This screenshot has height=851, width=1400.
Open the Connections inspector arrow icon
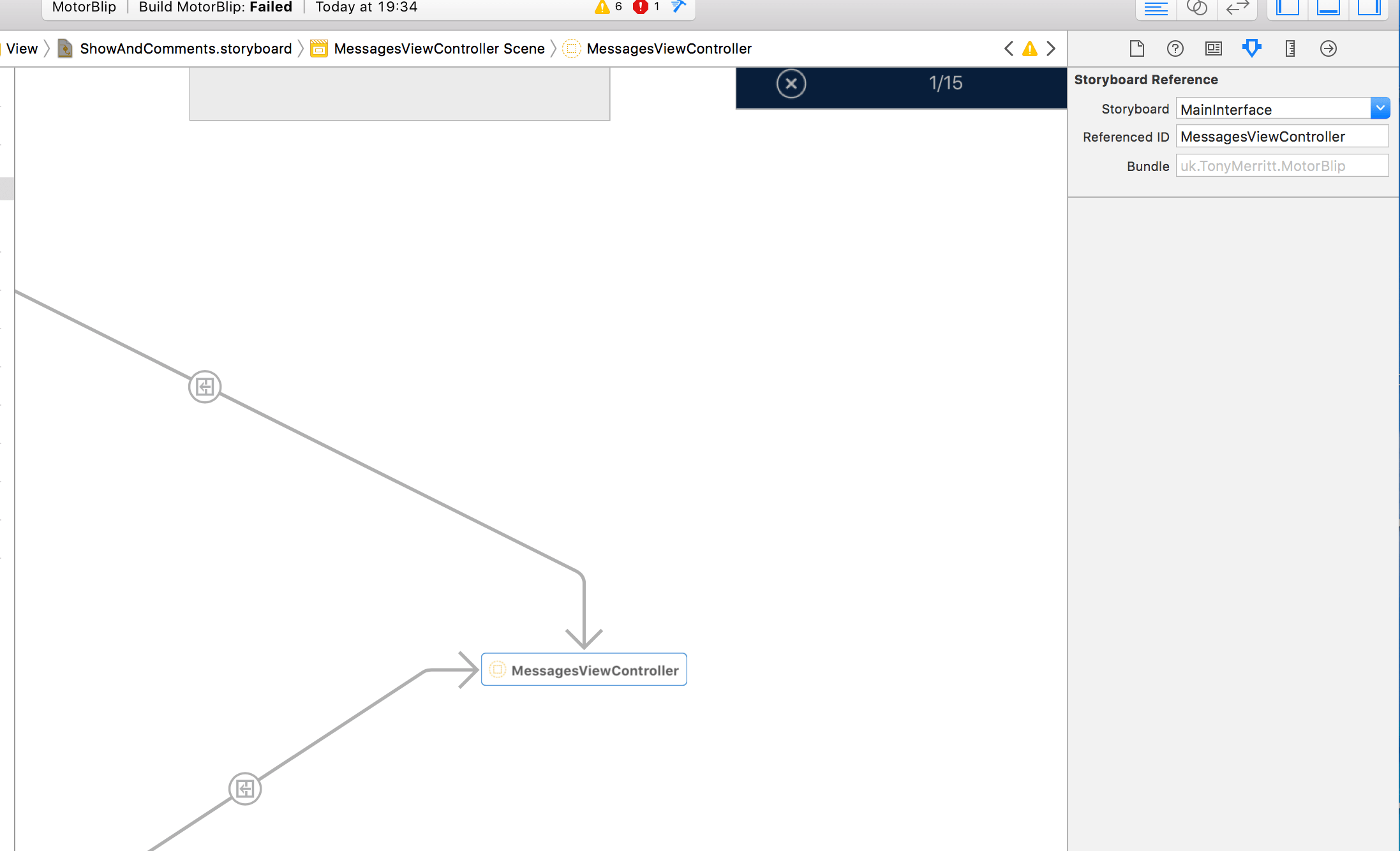tap(1328, 48)
